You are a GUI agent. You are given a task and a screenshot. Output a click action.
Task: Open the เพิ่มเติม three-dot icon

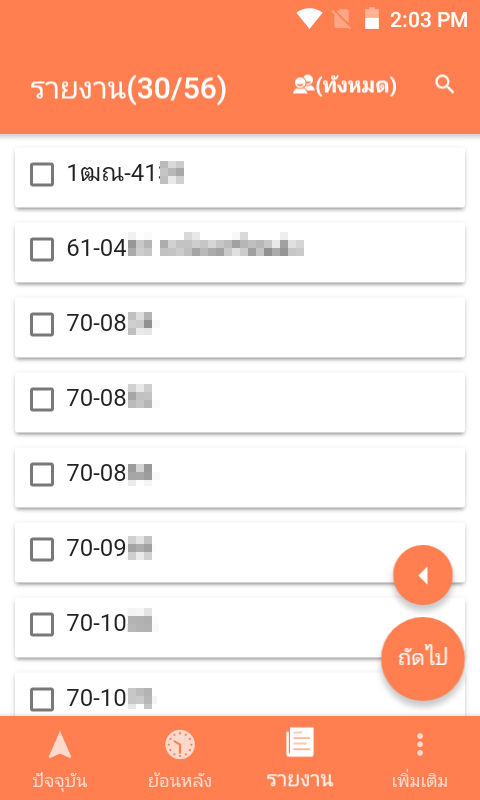click(420, 745)
